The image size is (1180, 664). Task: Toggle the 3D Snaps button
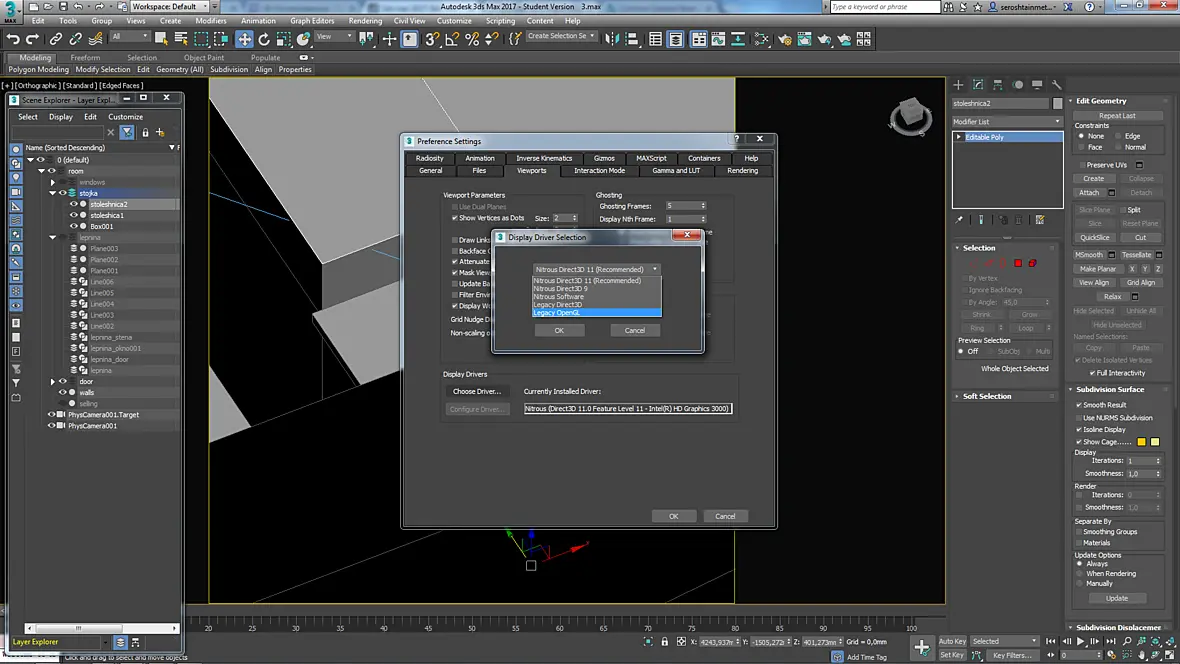[432, 38]
